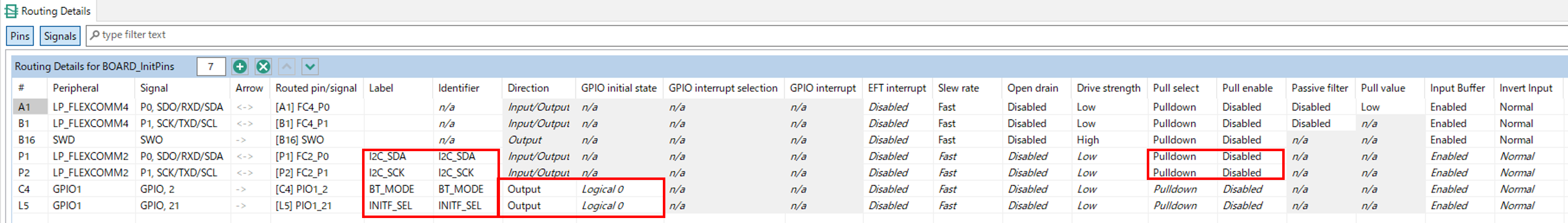
Task: Click the green delete row X icon
Action: point(263,66)
